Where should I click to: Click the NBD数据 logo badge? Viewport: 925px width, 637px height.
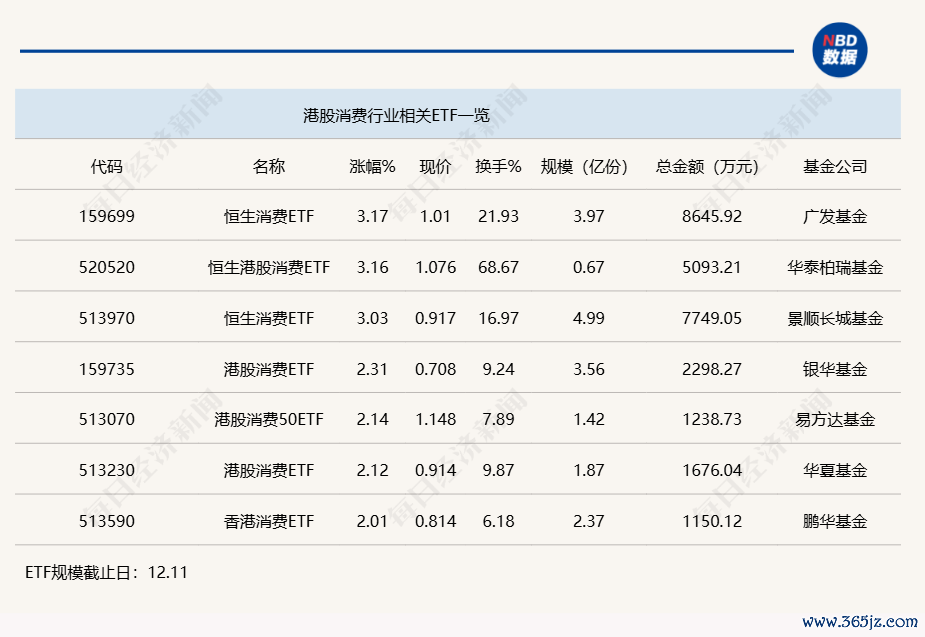click(839, 50)
